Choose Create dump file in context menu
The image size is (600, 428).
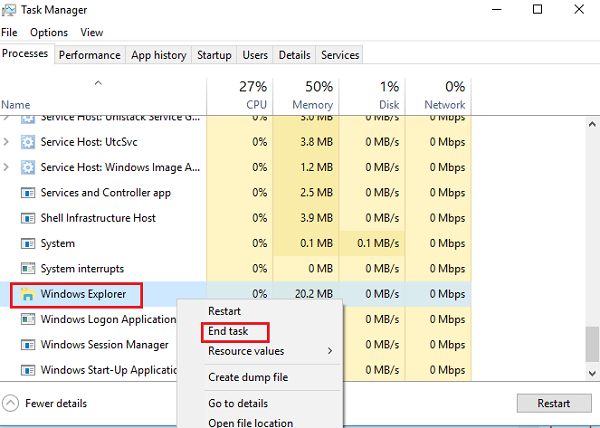pos(248,377)
